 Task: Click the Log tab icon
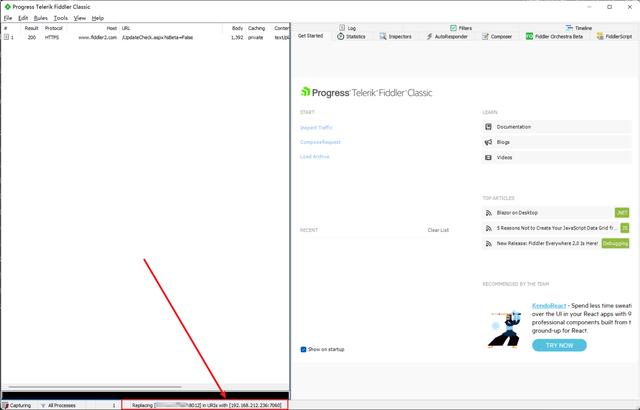[x=341, y=28]
